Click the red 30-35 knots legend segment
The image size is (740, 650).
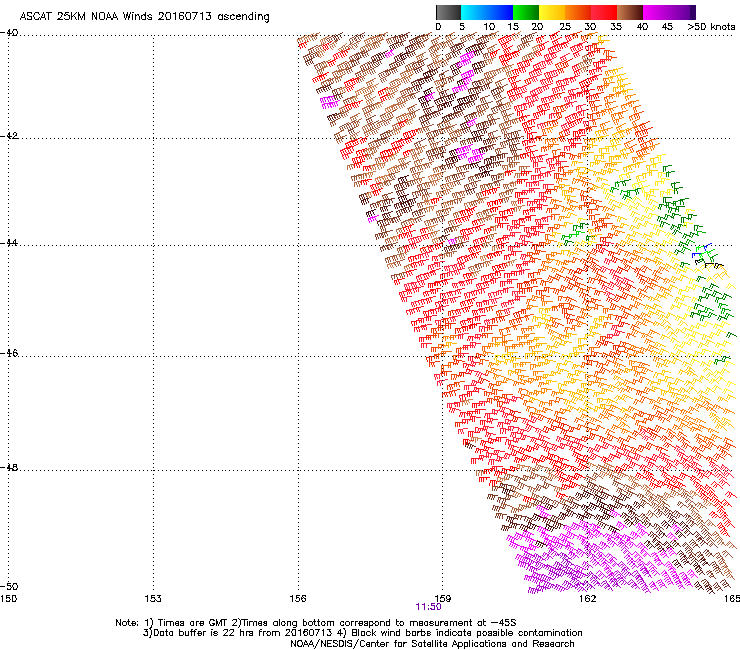(x=604, y=12)
